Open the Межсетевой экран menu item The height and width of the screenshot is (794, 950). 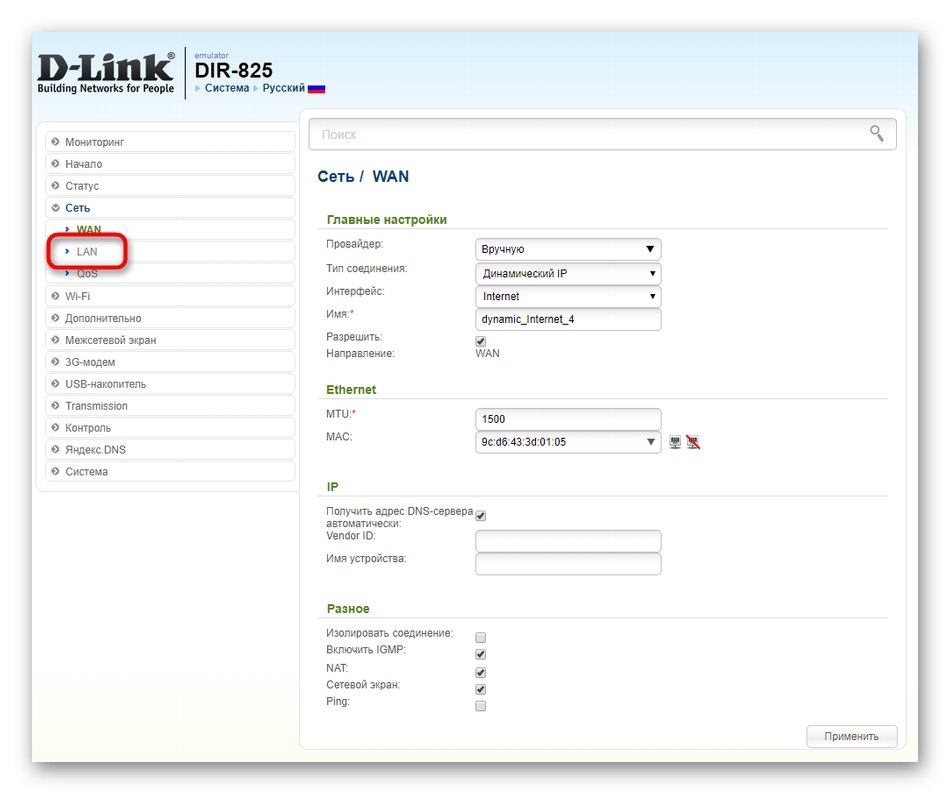tap(170, 340)
